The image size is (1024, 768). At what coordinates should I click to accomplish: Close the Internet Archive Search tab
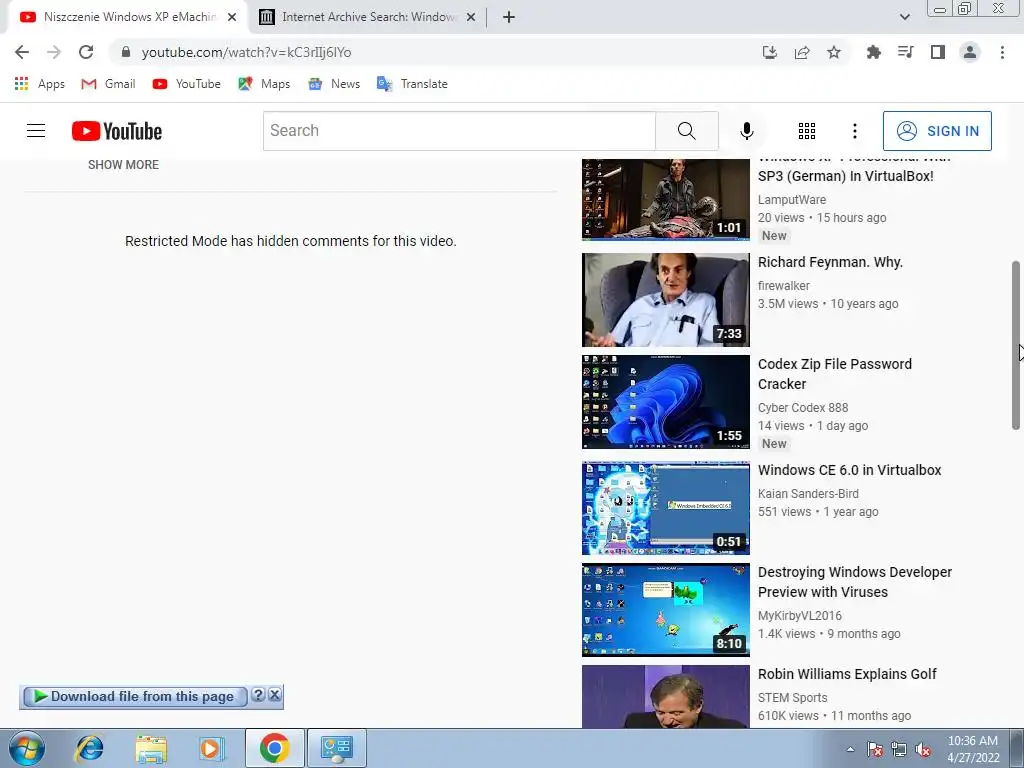[x=471, y=17]
